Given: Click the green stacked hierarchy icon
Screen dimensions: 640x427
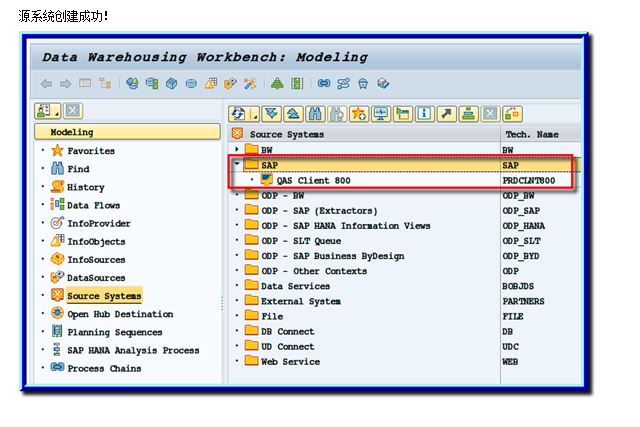Looking at the screenshot, I should [469, 114].
